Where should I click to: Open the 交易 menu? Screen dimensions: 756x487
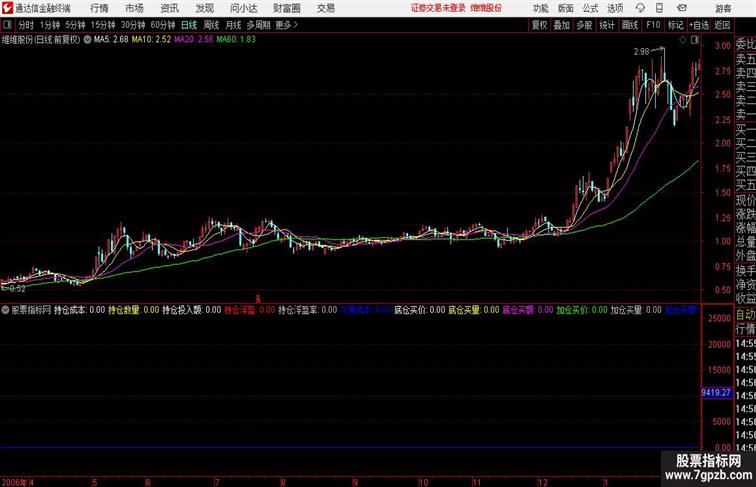coord(326,8)
